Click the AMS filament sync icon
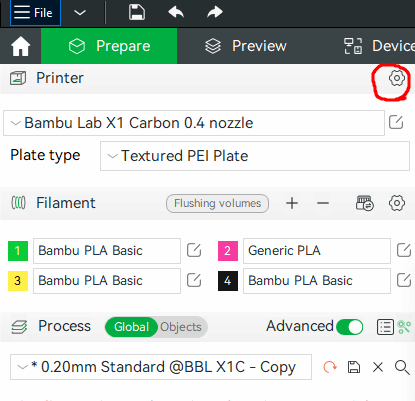This screenshot has width=415, height=401. click(x=365, y=203)
